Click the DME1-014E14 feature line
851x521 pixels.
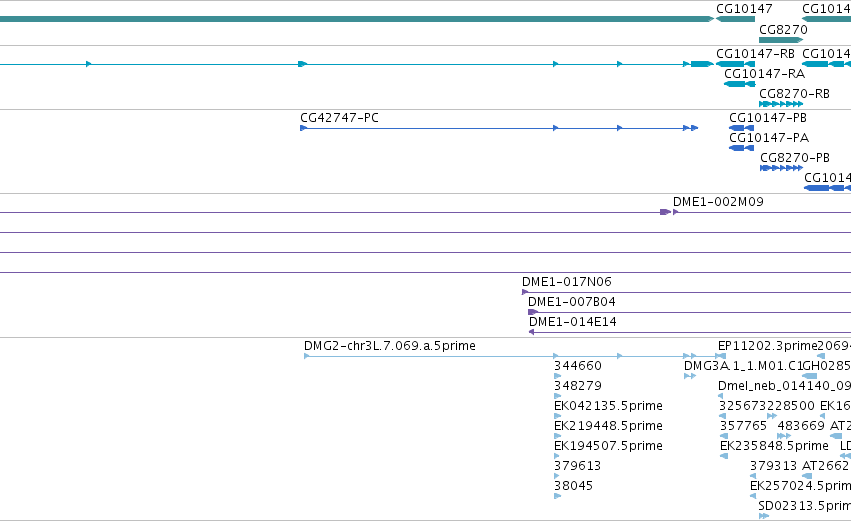point(690,332)
